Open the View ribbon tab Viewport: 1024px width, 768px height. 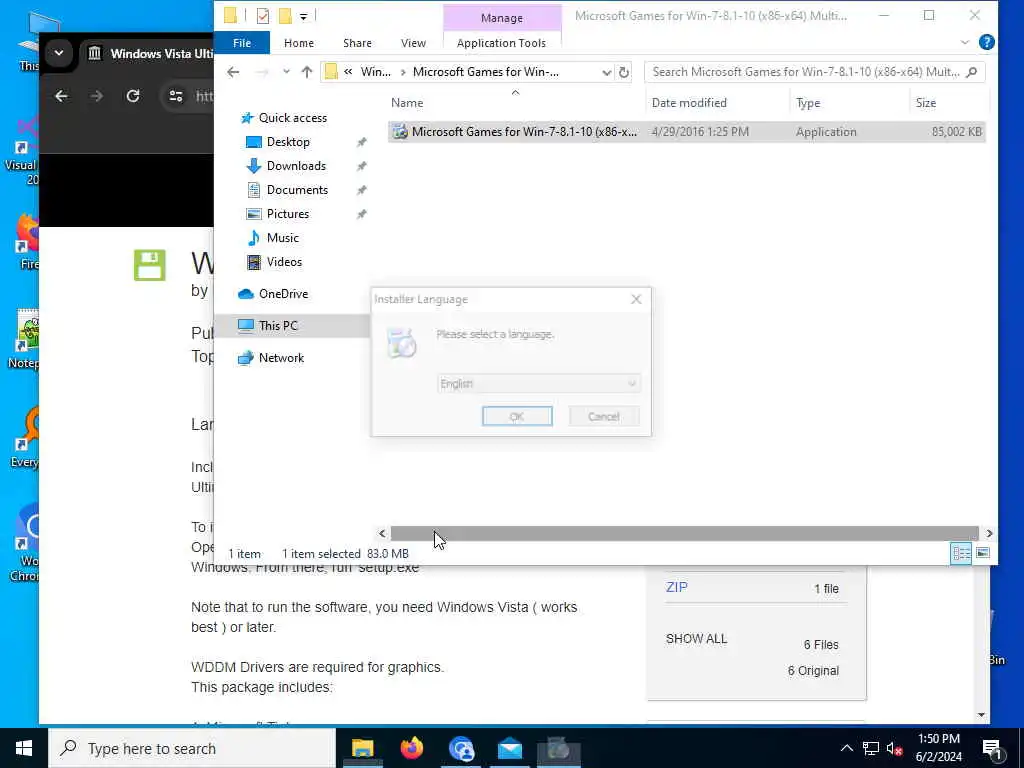[x=413, y=43]
